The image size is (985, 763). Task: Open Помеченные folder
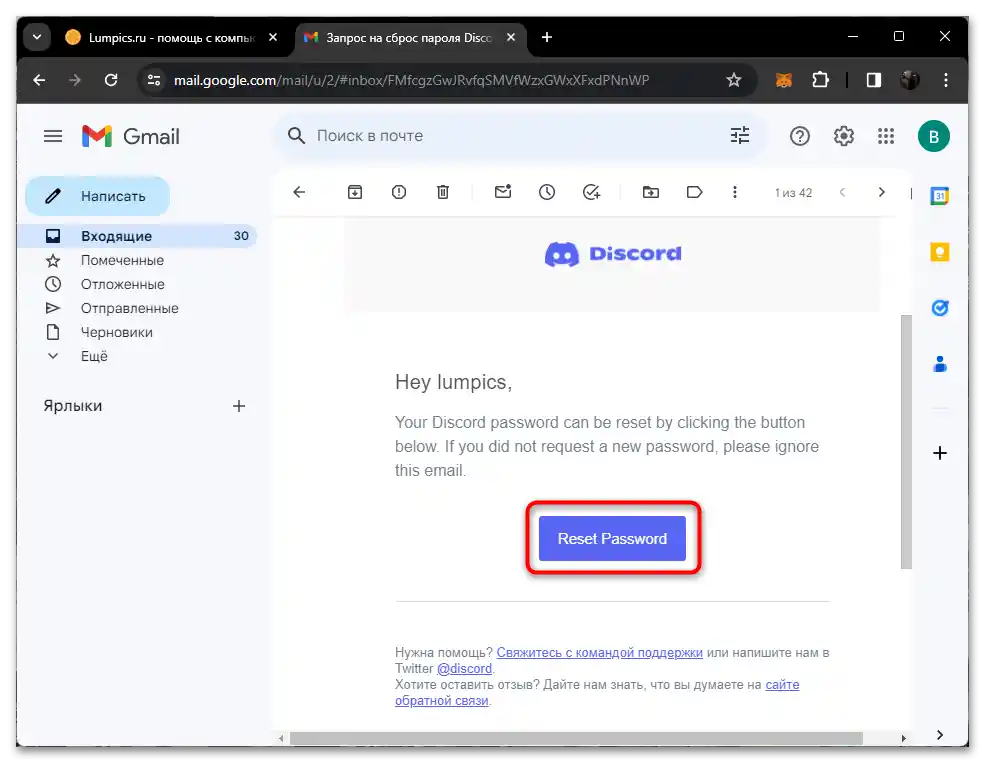click(x=138, y=260)
